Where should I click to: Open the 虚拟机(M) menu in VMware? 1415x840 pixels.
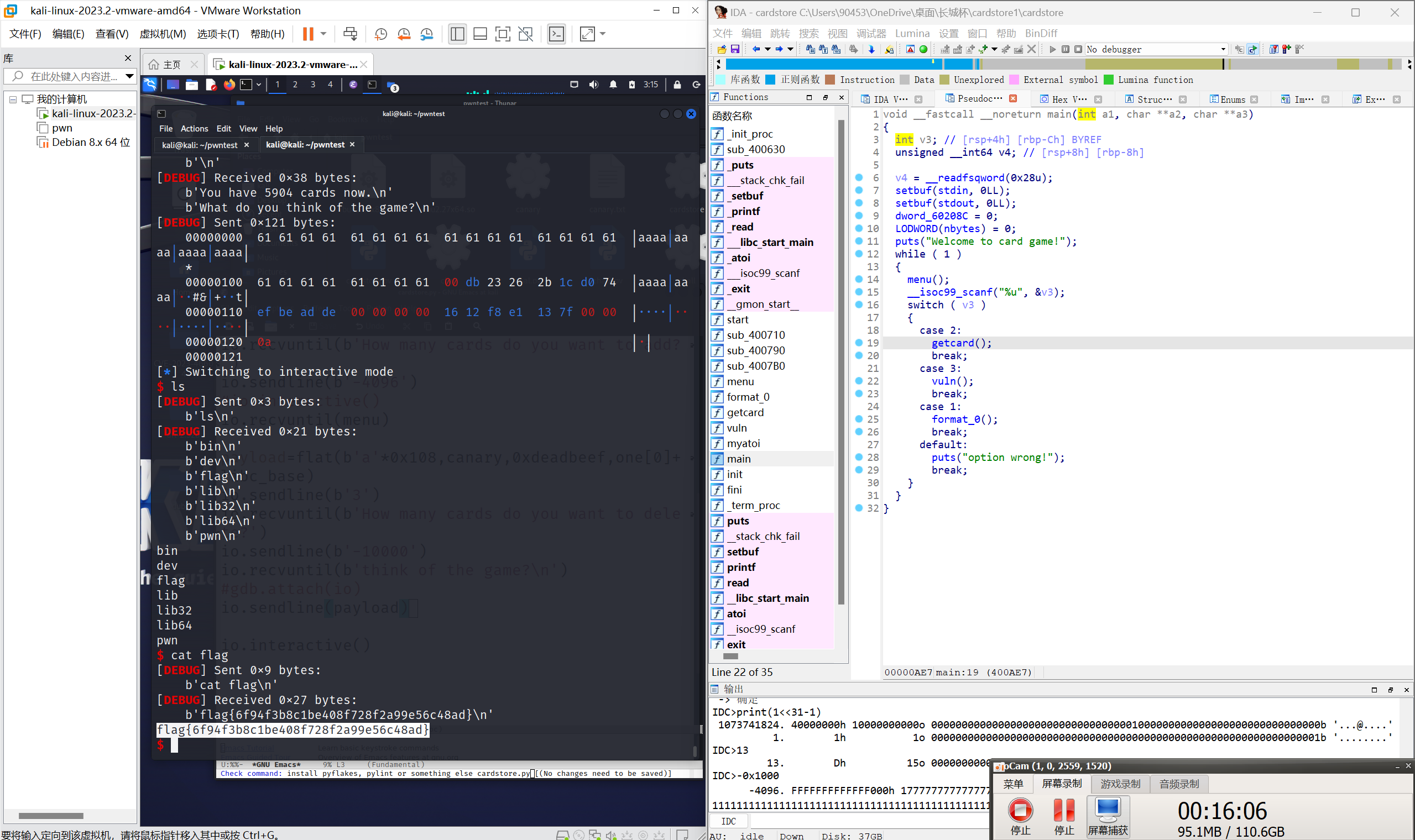[163, 34]
